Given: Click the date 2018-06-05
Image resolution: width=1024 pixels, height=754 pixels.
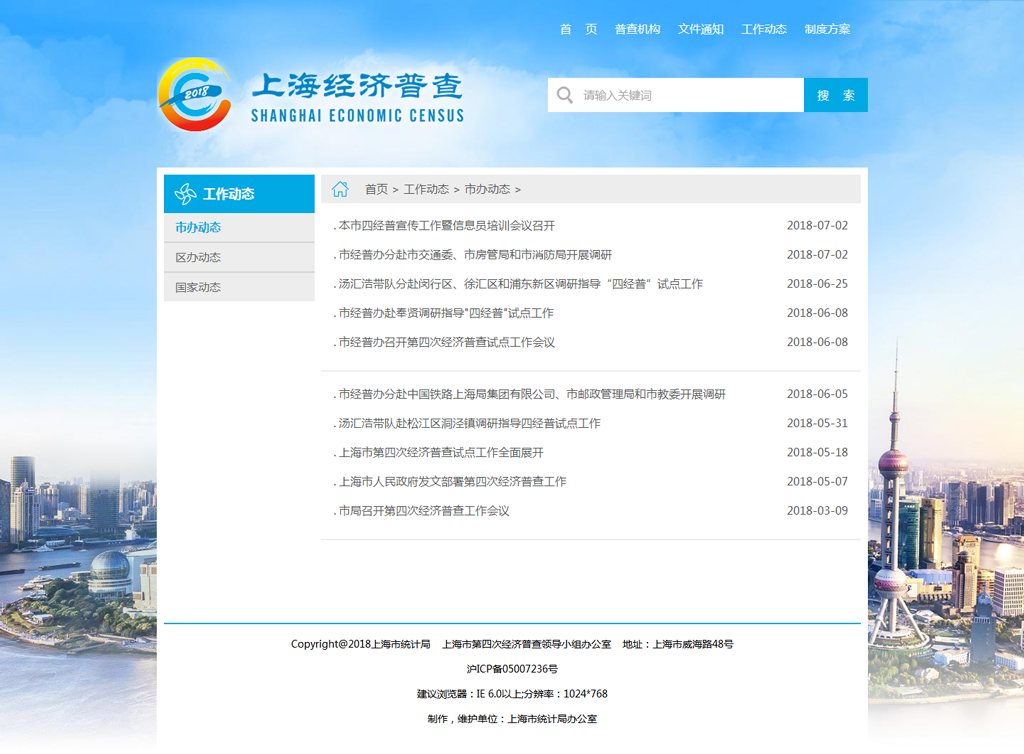Looking at the screenshot, I should 817,394.
